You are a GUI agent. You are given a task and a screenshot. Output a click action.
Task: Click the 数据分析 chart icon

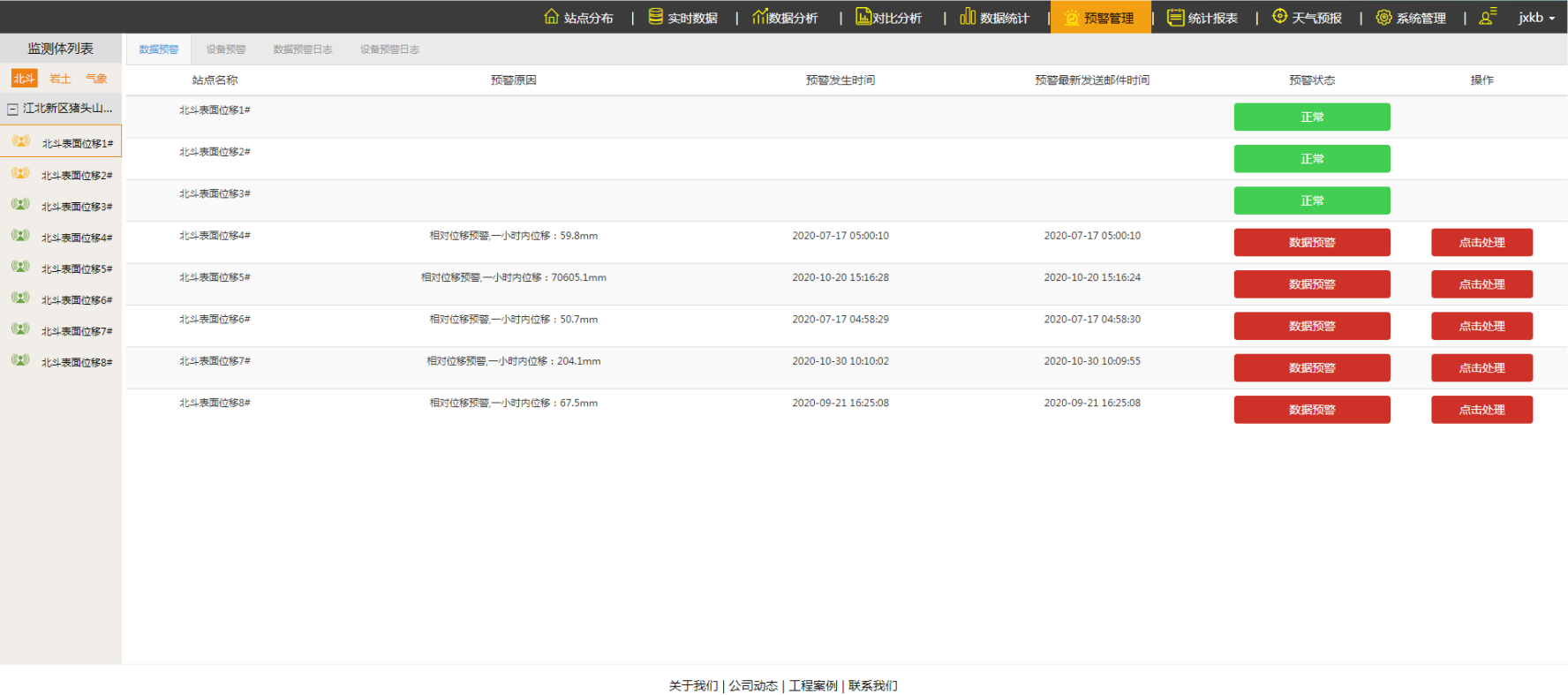[759, 16]
